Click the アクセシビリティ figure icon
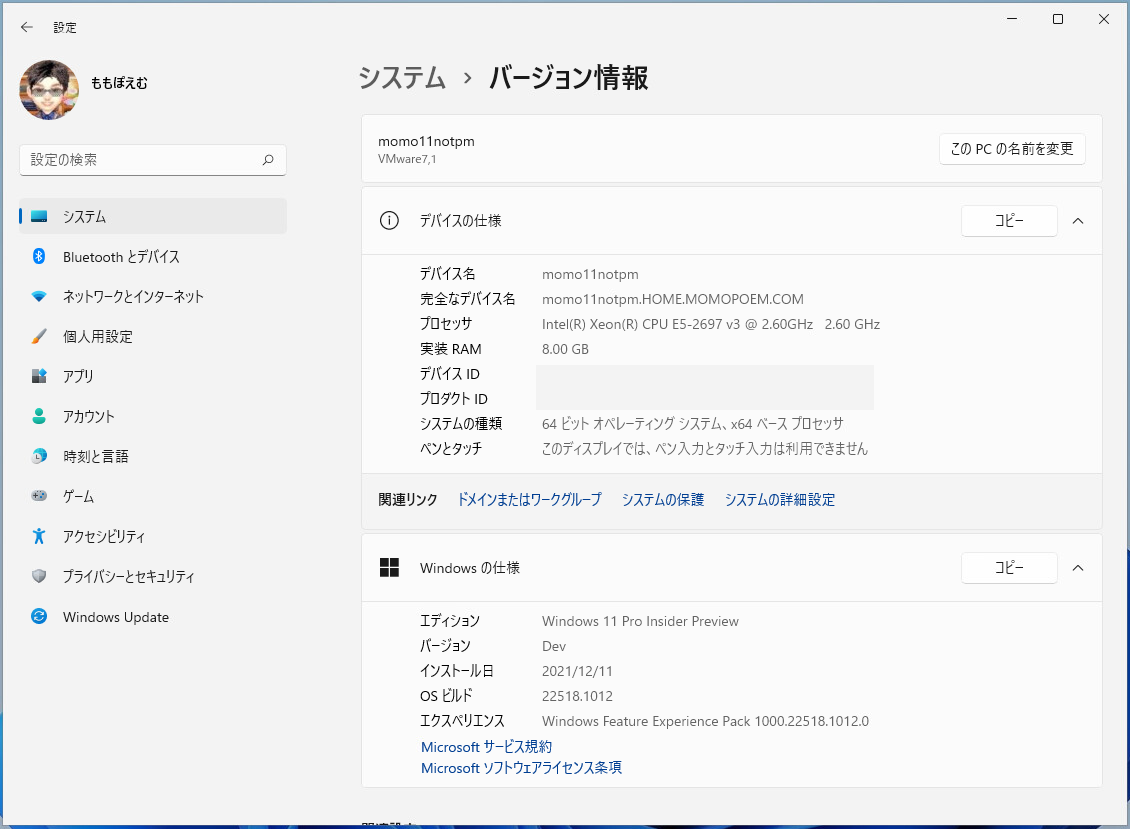Image resolution: width=1130 pixels, height=829 pixels. click(39, 536)
